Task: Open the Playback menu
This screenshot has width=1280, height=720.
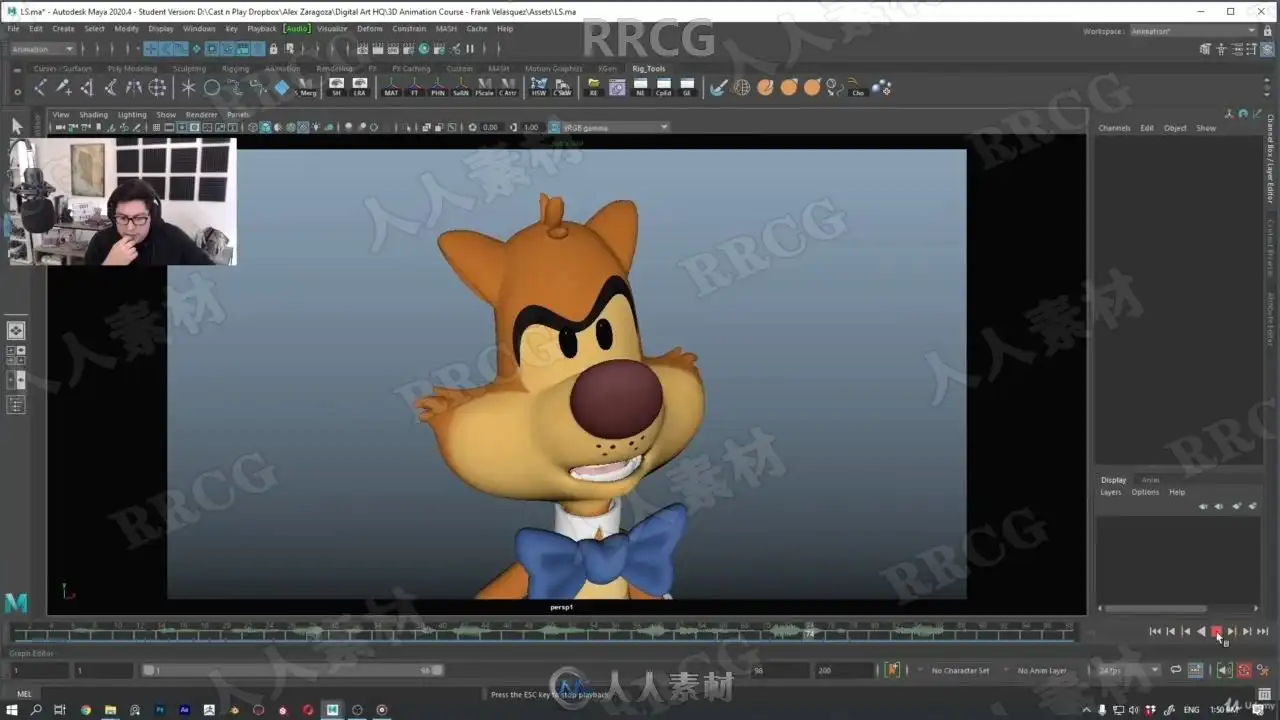Action: [x=261, y=29]
